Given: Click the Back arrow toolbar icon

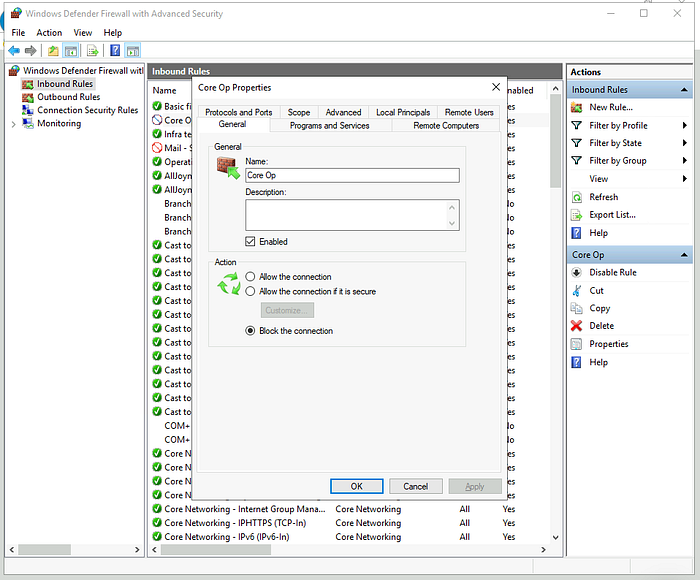Looking at the screenshot, I should pos(14,51).
